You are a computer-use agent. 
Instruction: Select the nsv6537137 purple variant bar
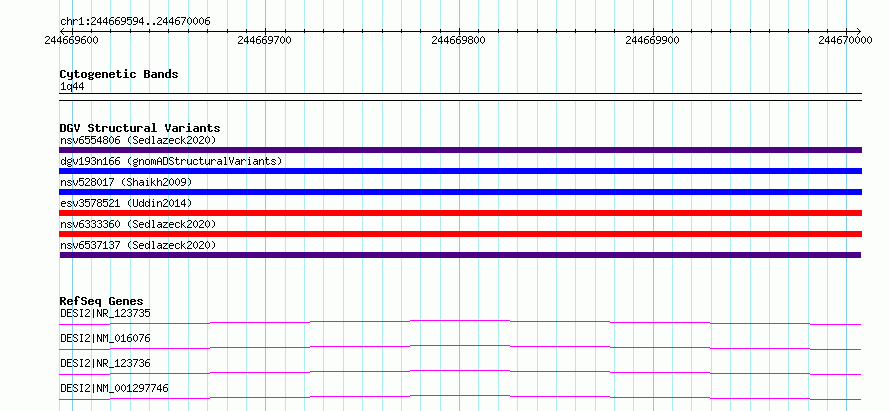[x=460, y=255]
